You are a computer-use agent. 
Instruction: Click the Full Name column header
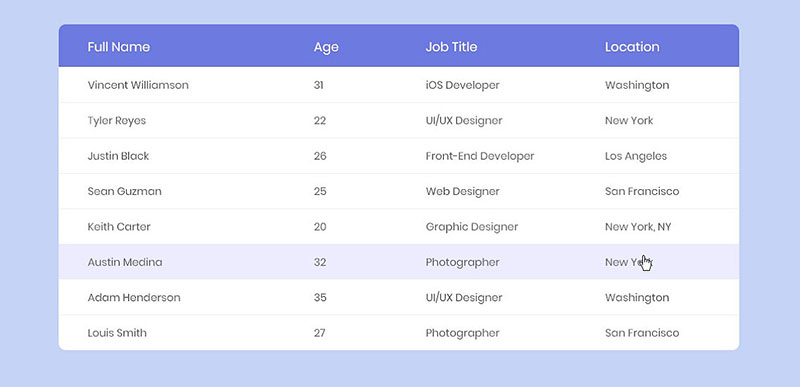[x=119, y=47]
